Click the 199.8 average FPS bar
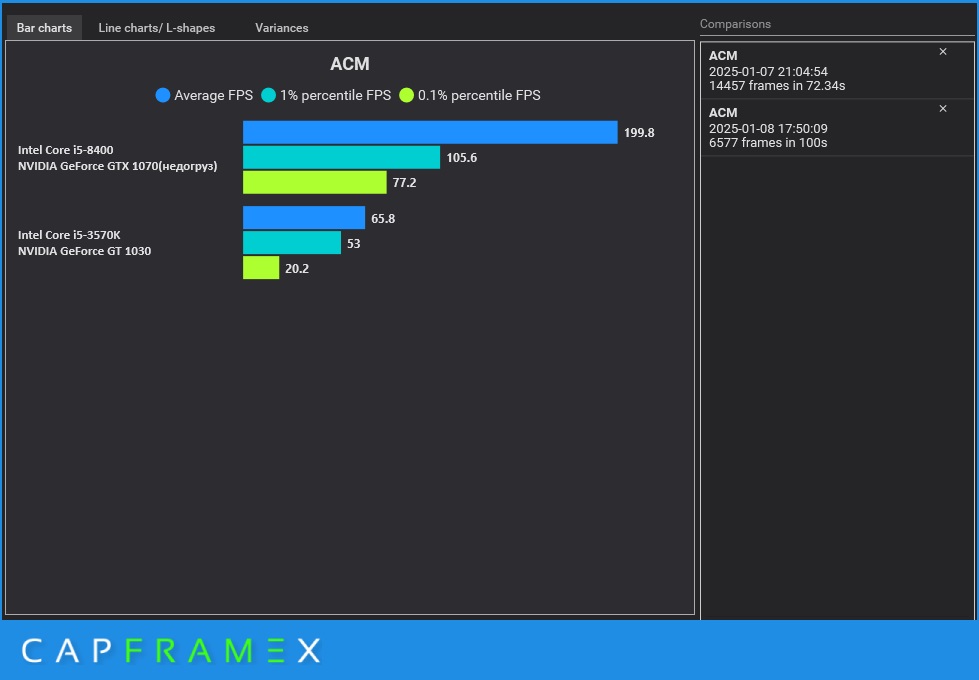The height and width of the screenshot is (680, 979). [x=430, y=132]
